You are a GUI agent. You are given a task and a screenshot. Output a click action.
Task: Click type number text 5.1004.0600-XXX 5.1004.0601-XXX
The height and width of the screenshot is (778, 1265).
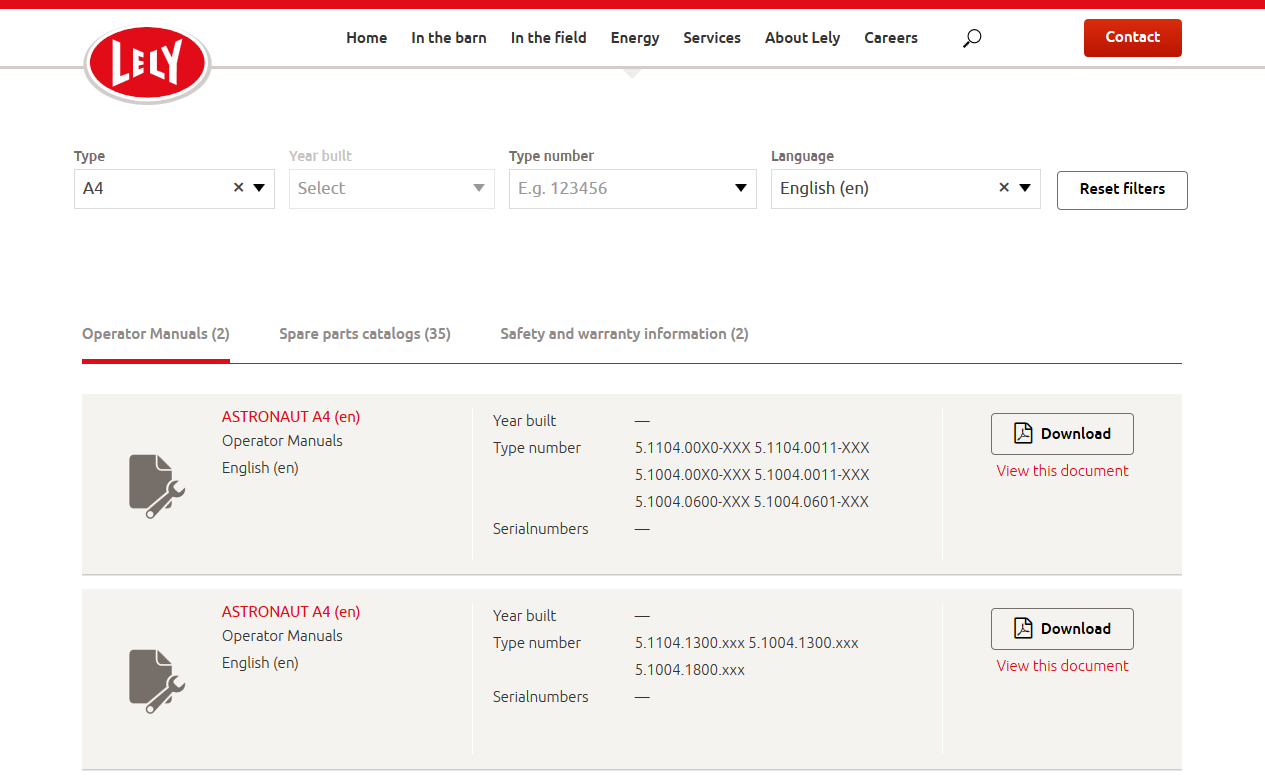pyautogui.click(x=752, y=502)
